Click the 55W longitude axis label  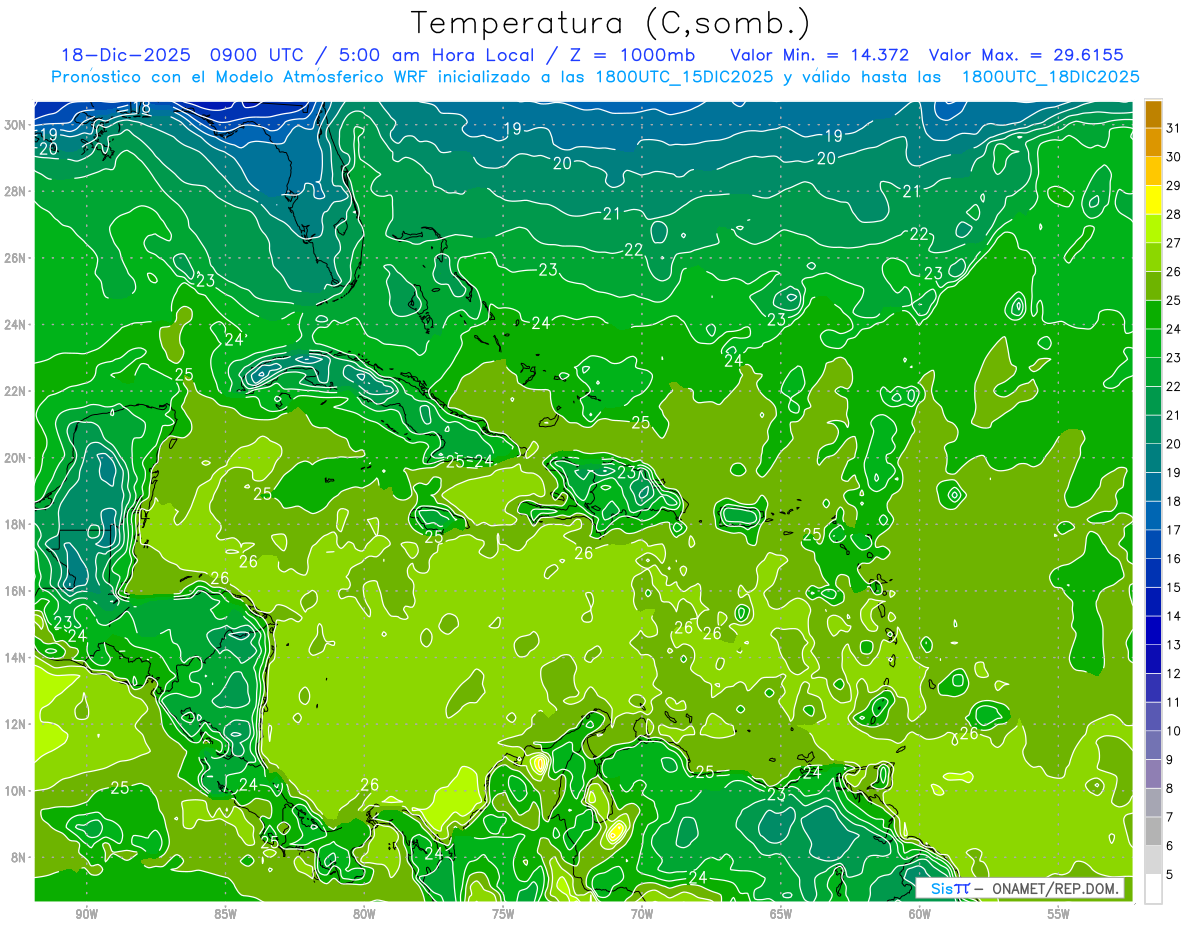point(1058,914)
